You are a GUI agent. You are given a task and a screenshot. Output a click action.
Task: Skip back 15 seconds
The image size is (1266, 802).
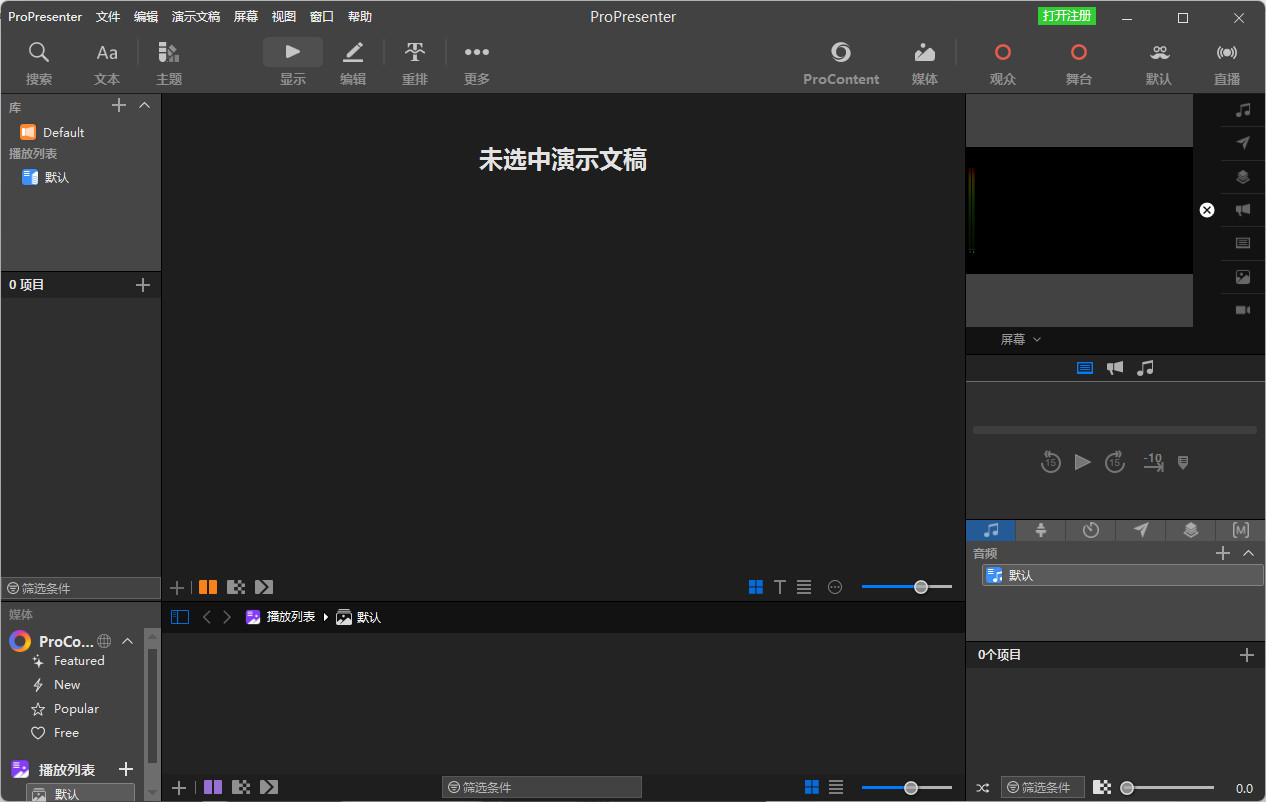pyautogui.click(x=1050, y=462)
